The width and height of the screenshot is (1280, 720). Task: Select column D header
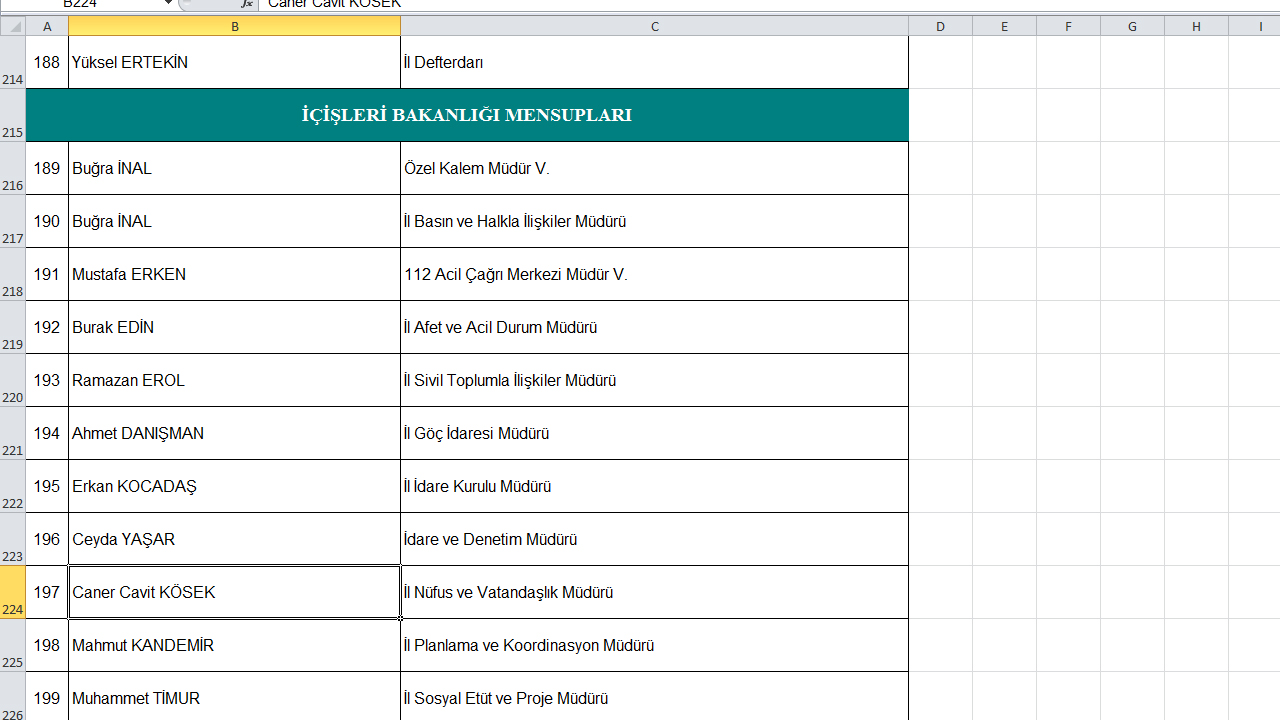940,27
